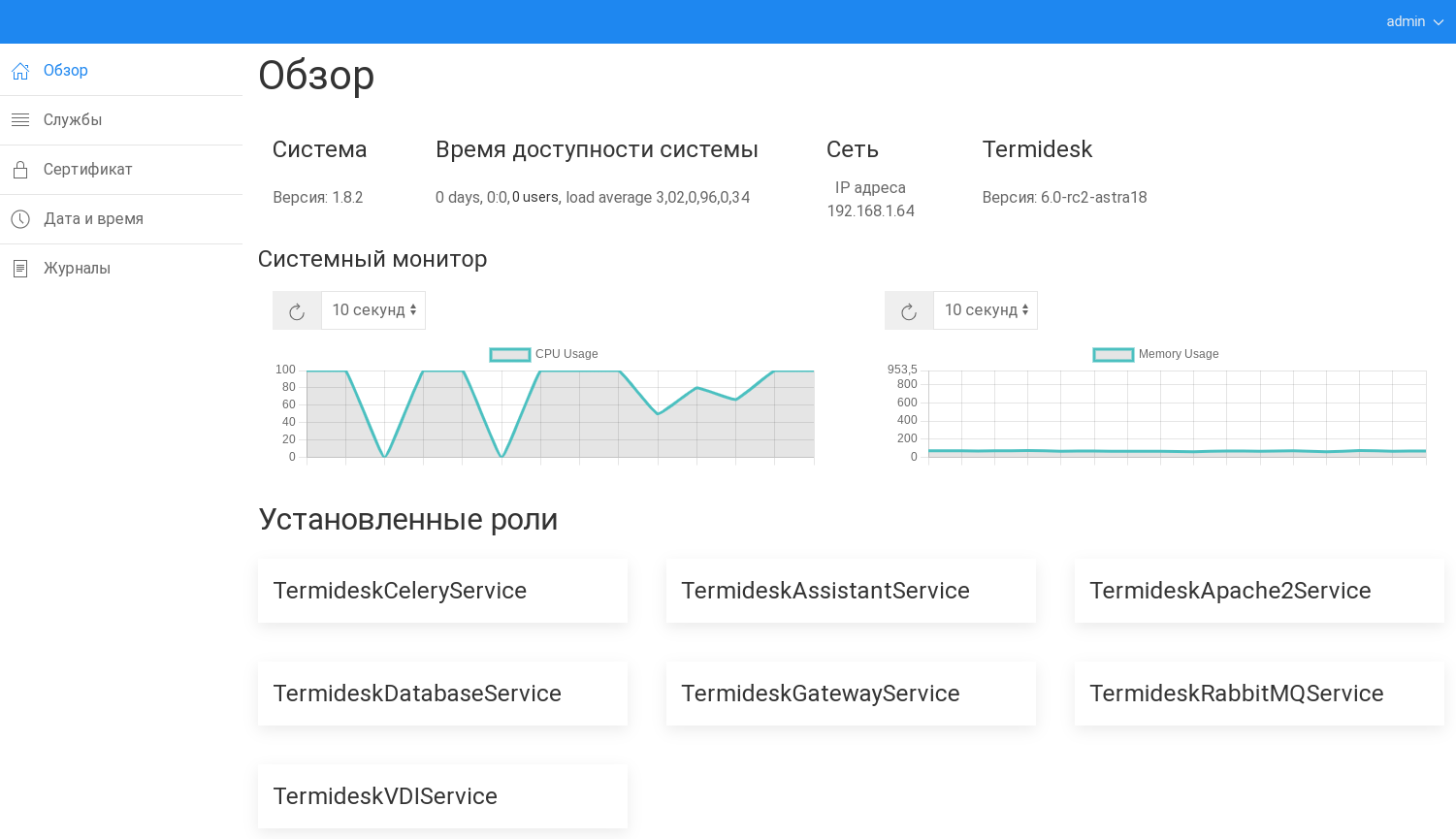This screenshot has width=1456, height=839.
Task: Select the TermideskRabbitMQService role card
Action: [x=1259, y=694]
